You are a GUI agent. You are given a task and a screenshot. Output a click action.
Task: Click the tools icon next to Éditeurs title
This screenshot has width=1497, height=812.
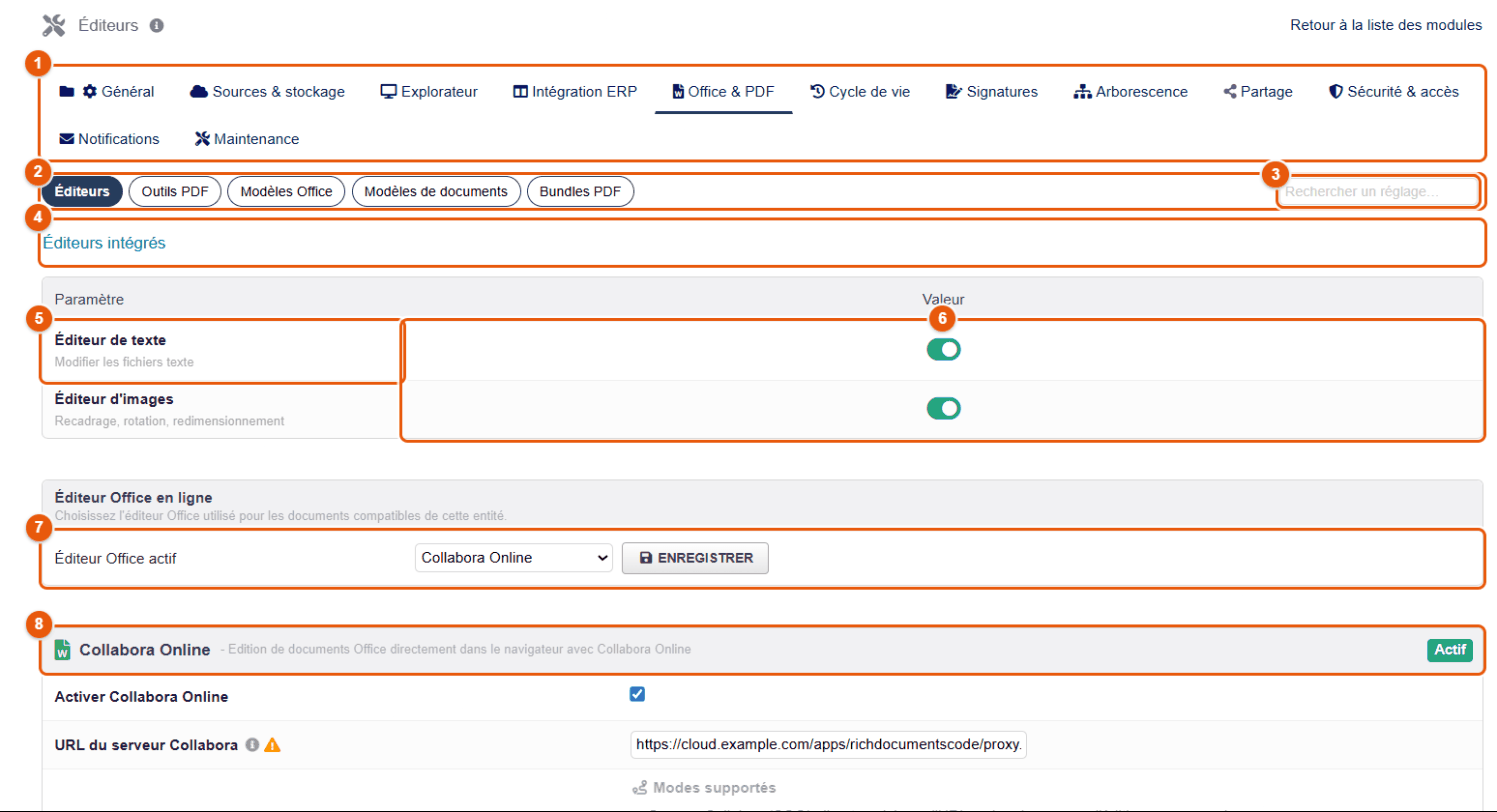click(54, 25)
